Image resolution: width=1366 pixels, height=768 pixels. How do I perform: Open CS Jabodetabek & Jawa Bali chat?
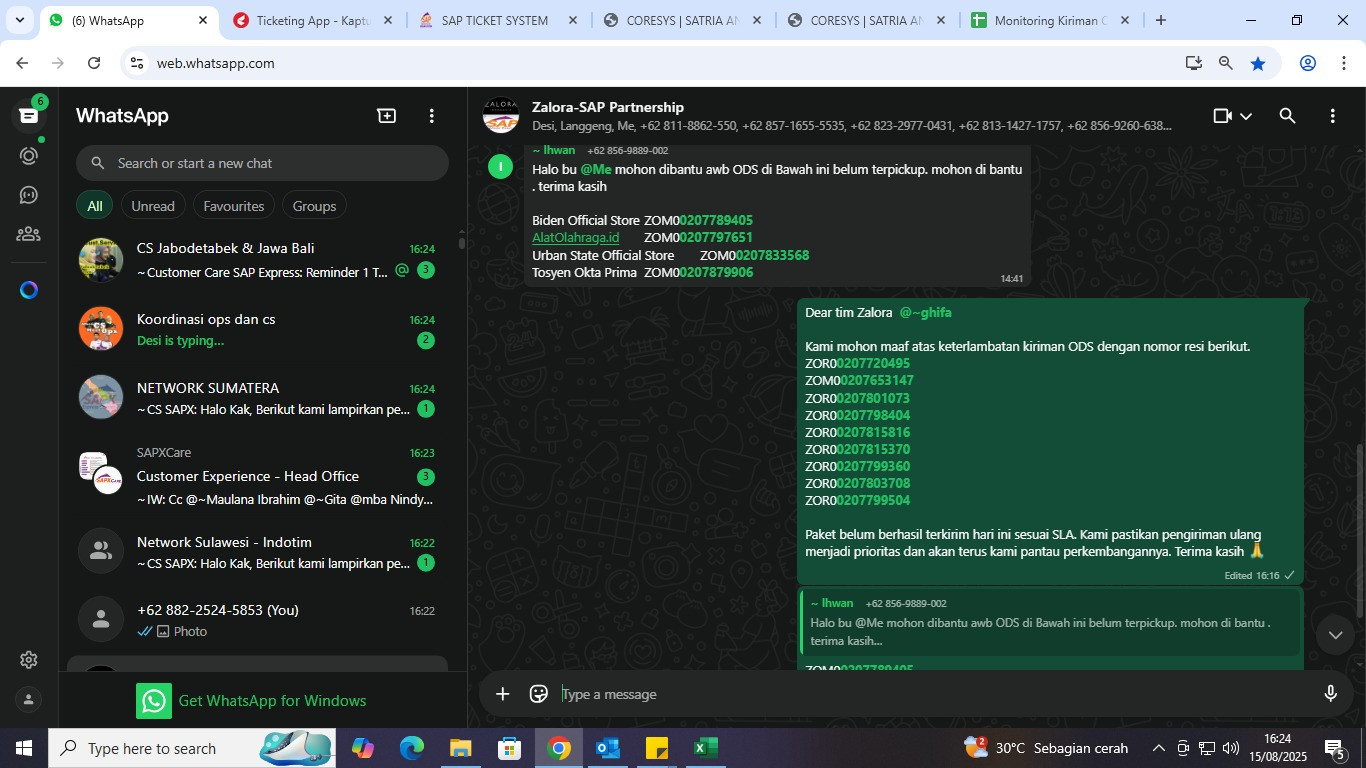click(262, 260)
